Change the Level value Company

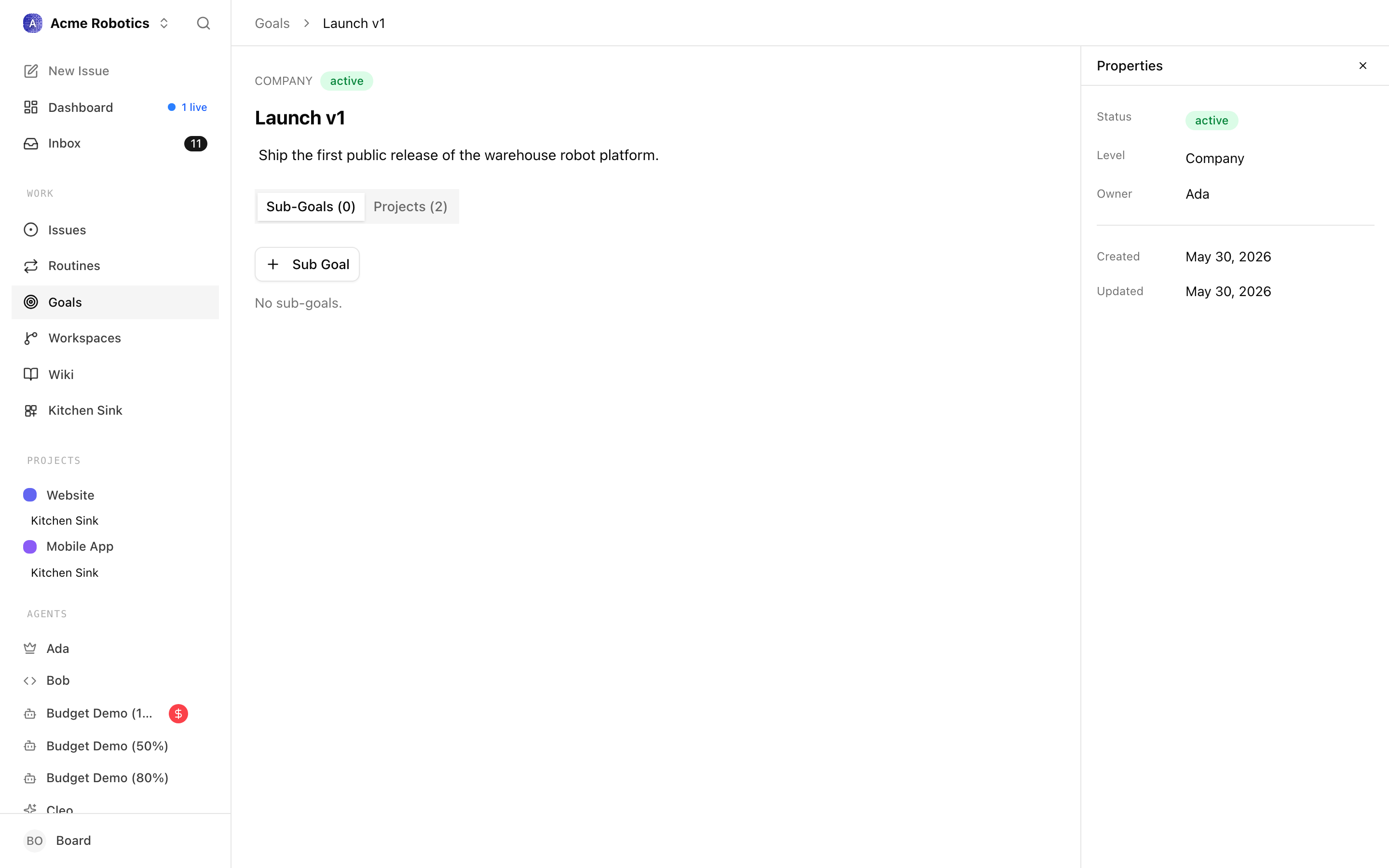tap(1214, 159)
